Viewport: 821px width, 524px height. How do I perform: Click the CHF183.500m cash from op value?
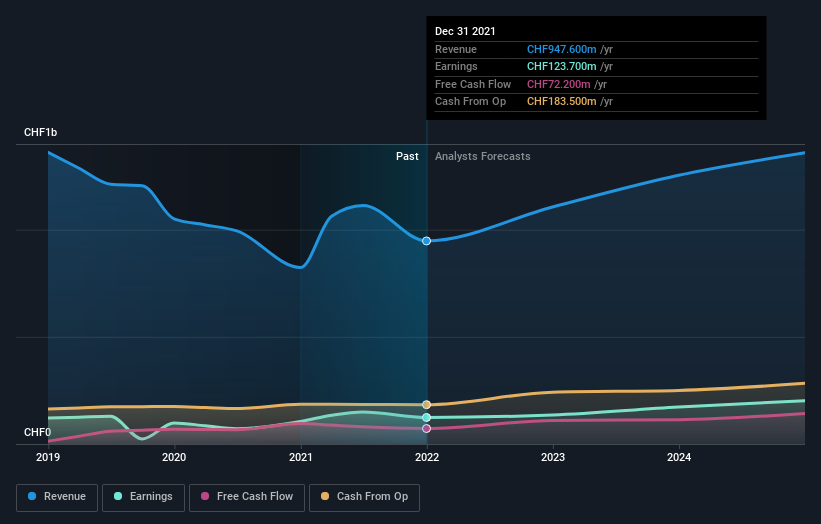click(561, 102)
